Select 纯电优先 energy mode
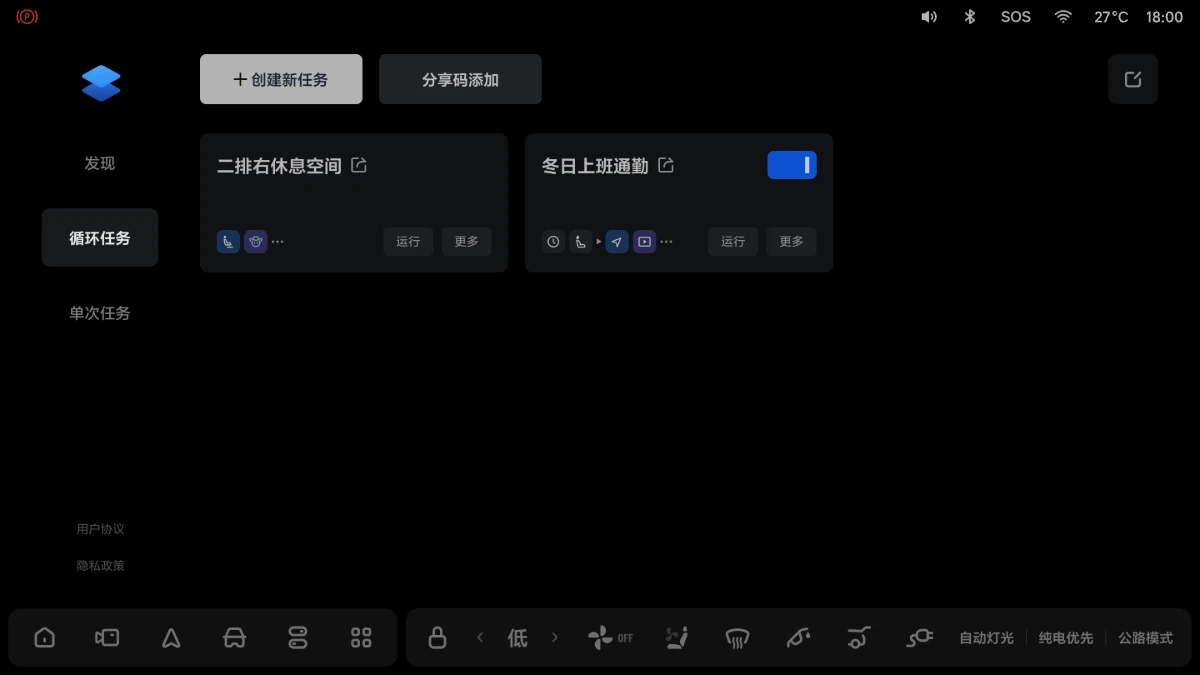 [x=1066, y=638]
